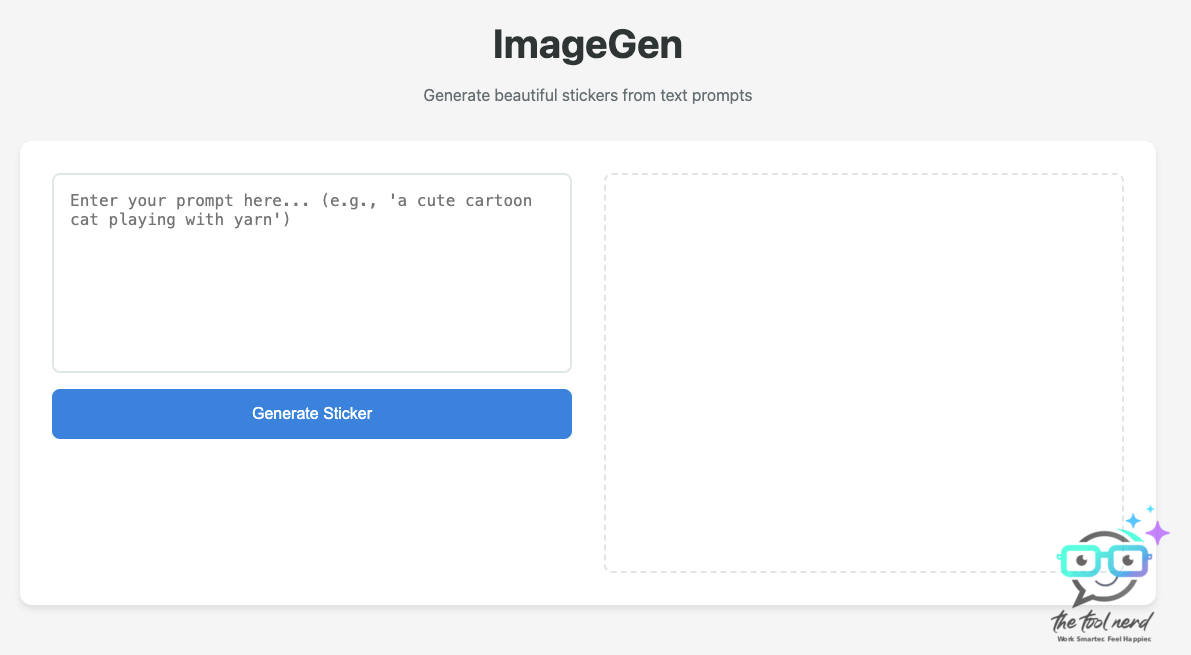This screenshot has height=655, width=1191.
Task: Click the purple sparkle above the logo
Action: click(1158, 533)
